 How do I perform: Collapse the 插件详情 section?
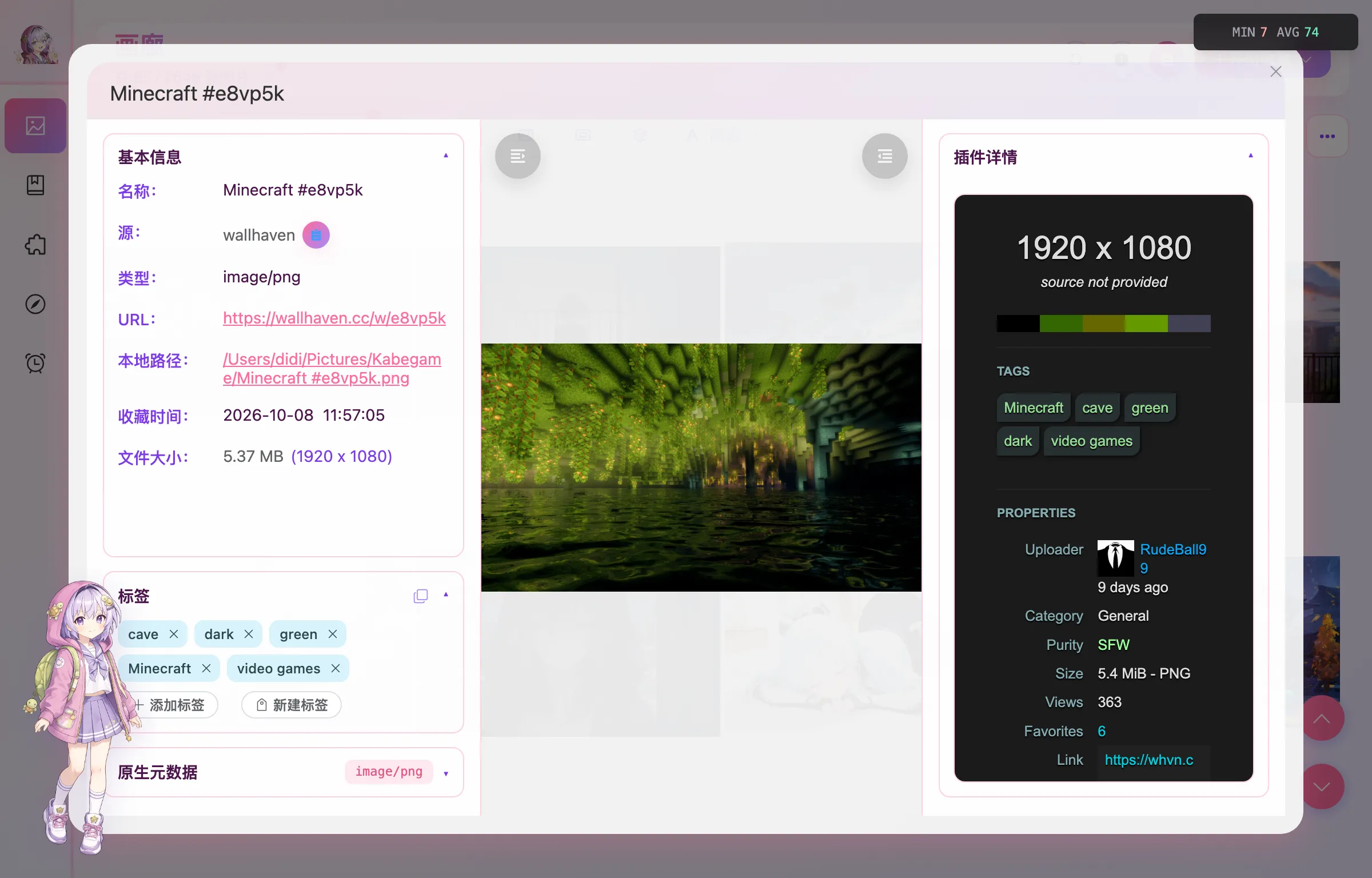click(1251, 156)
